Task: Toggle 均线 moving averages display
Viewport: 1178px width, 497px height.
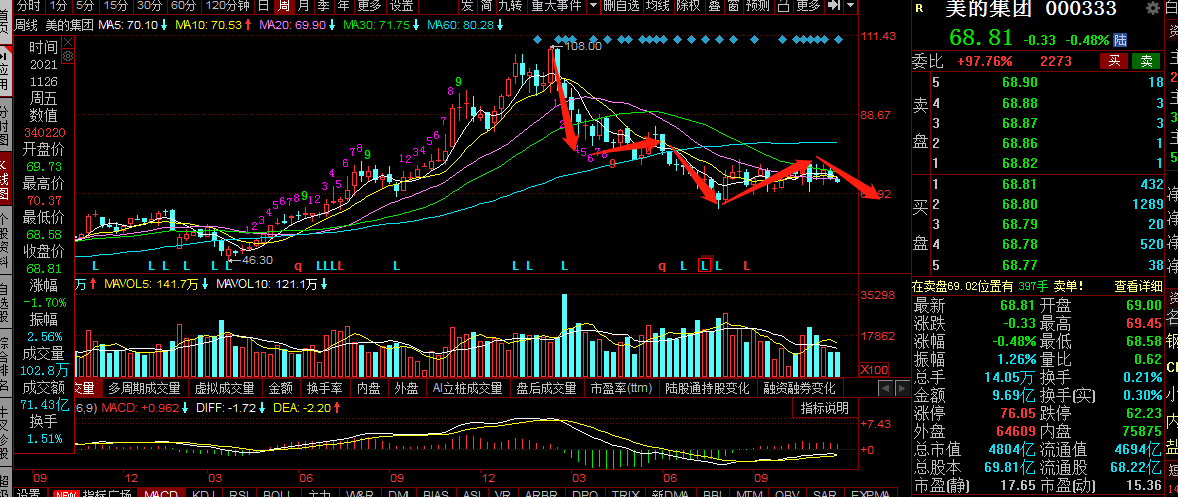Action: [657, 6]
